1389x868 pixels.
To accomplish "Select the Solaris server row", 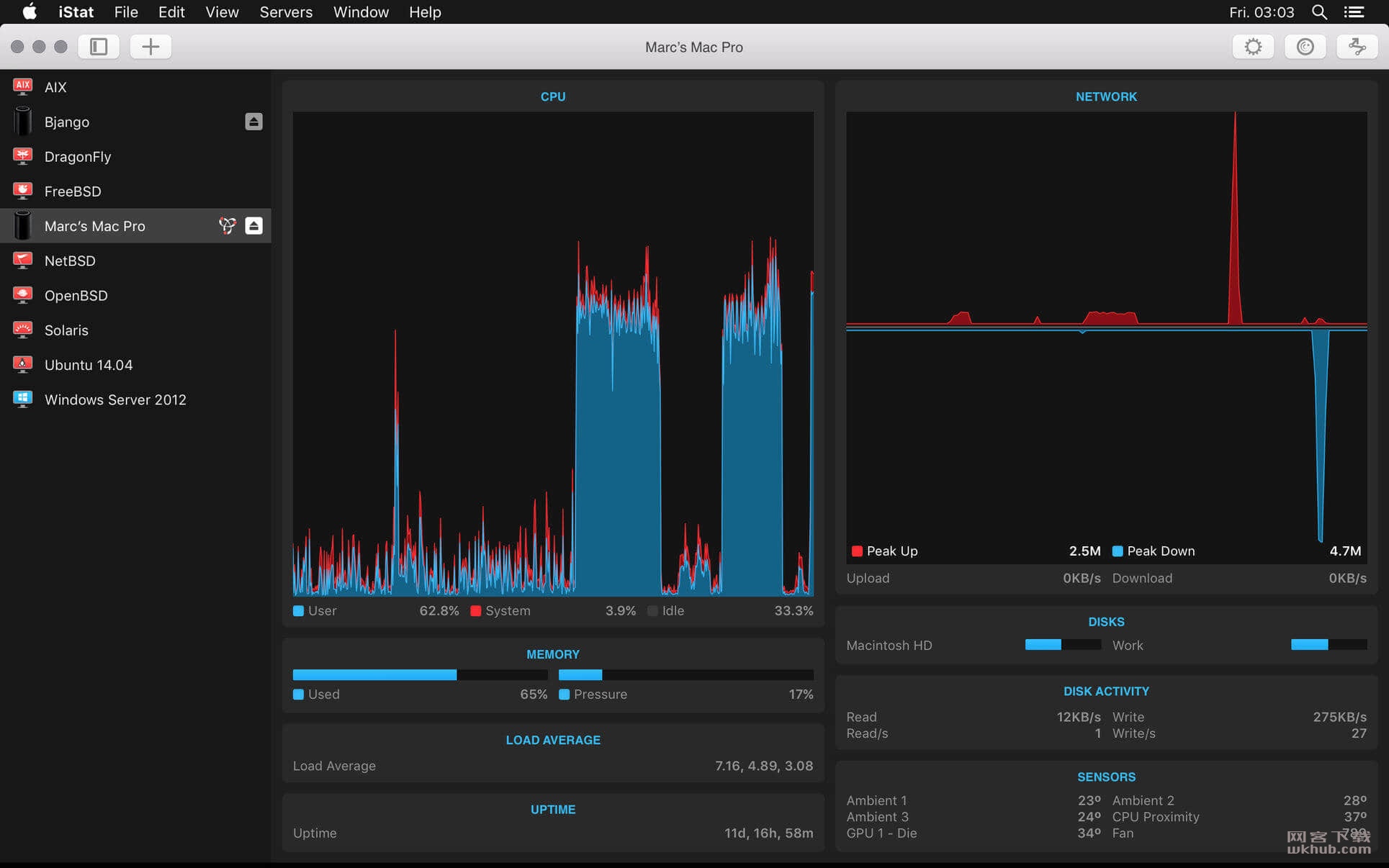I will point(135,330).
